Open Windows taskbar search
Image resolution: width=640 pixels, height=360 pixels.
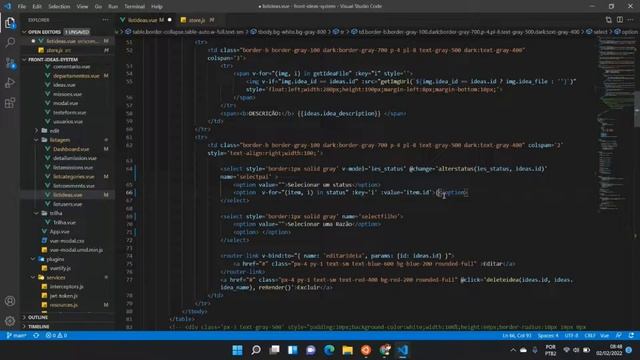[x=256, y=350]
